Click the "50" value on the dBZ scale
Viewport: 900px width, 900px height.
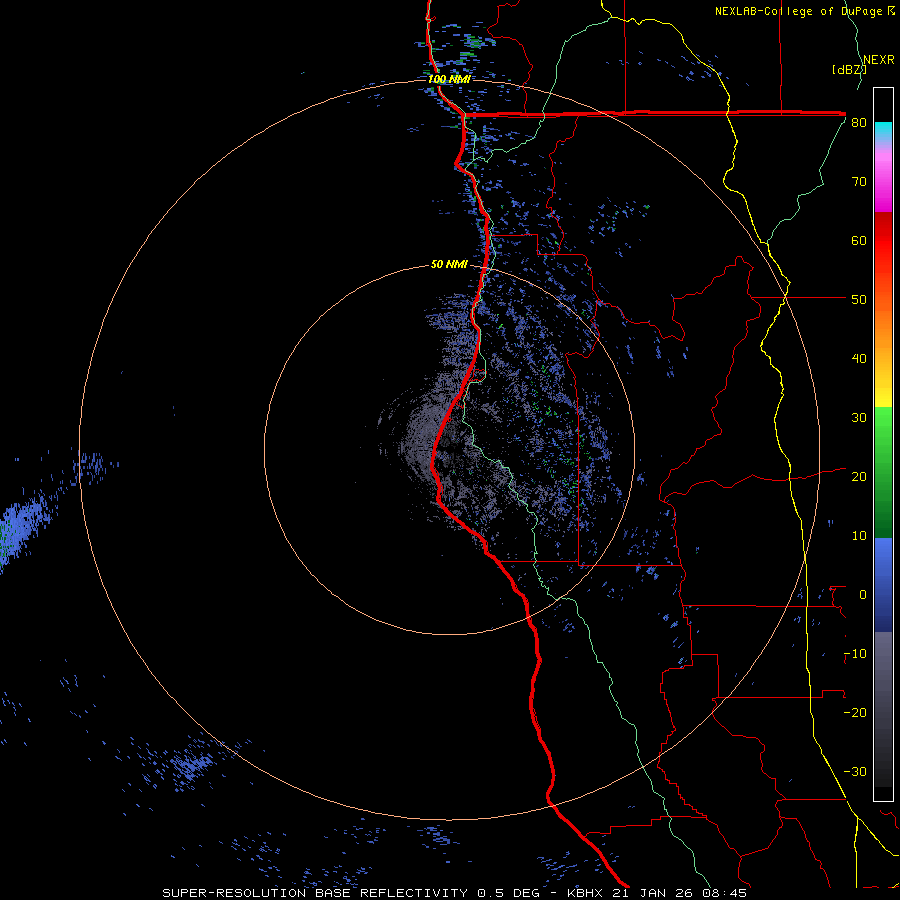pos(859,300)
